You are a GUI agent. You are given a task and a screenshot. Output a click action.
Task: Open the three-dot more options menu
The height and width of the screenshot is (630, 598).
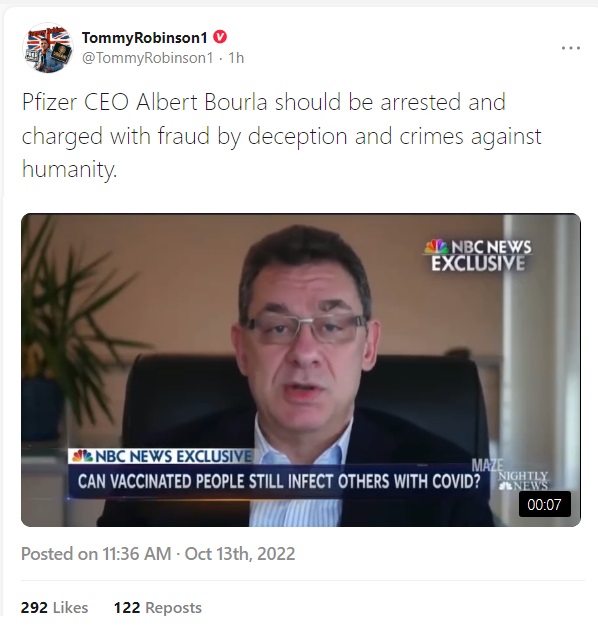pos(571,48)
